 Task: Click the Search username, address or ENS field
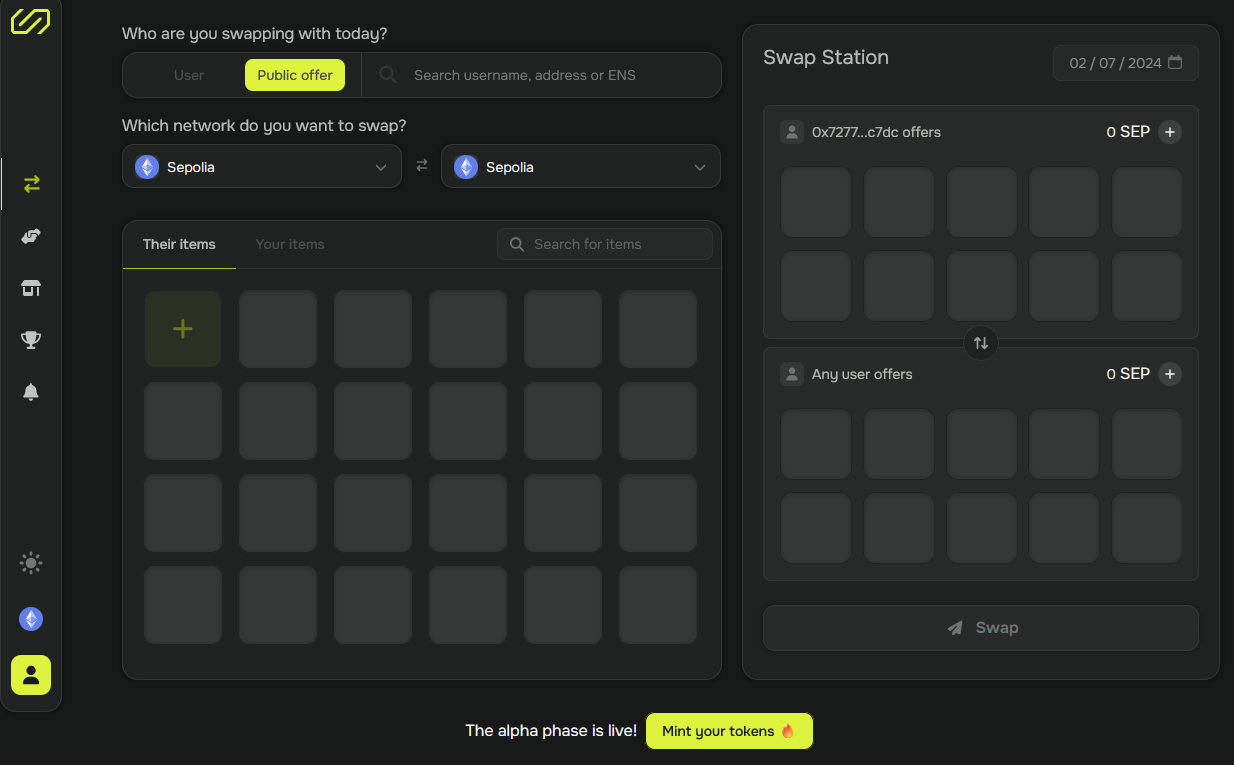560,75
